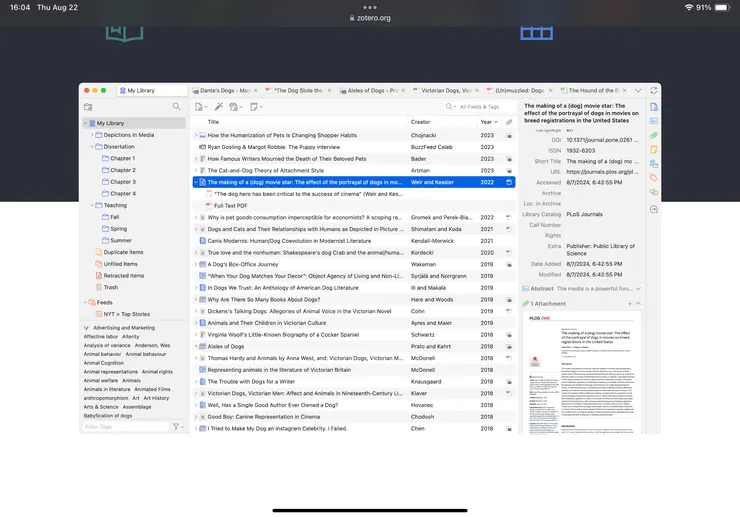
Task: Expand the Depictions in Media collection
Action: 92,134
